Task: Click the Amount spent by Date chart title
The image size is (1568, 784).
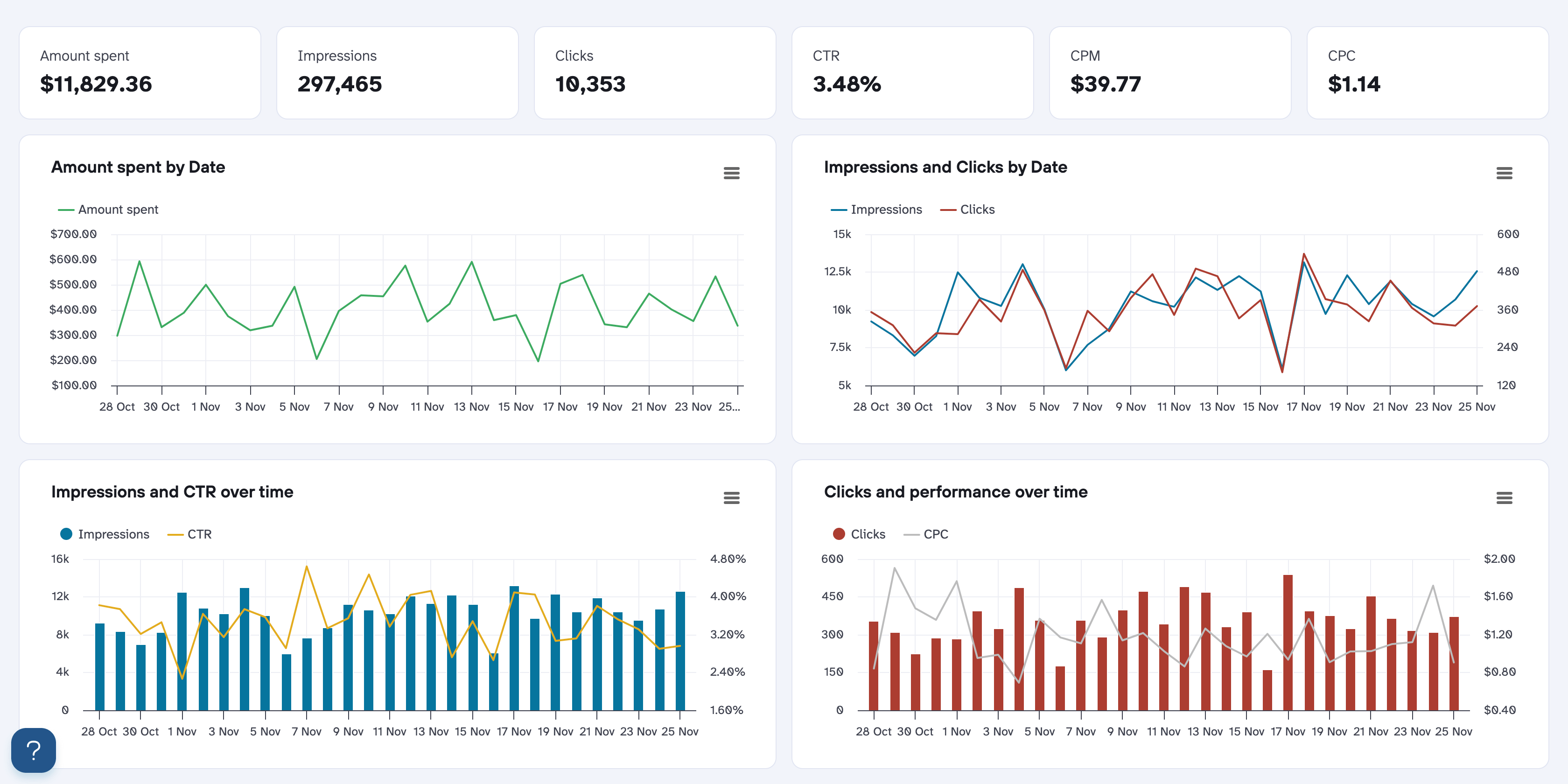Action: [x=138, y=168]
